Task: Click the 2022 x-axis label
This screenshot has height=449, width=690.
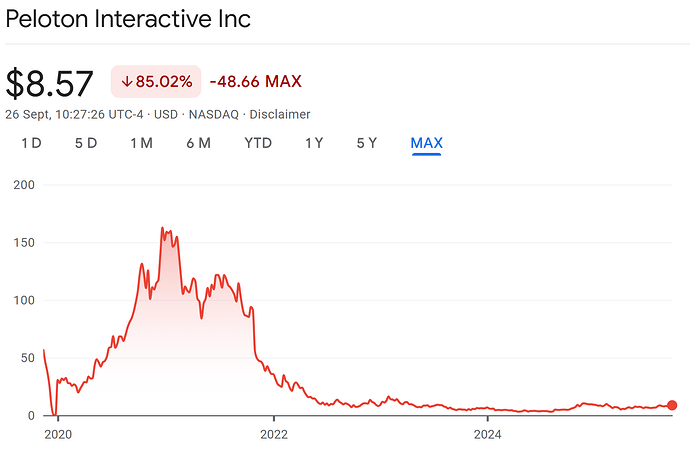Action: coord(273,434)
